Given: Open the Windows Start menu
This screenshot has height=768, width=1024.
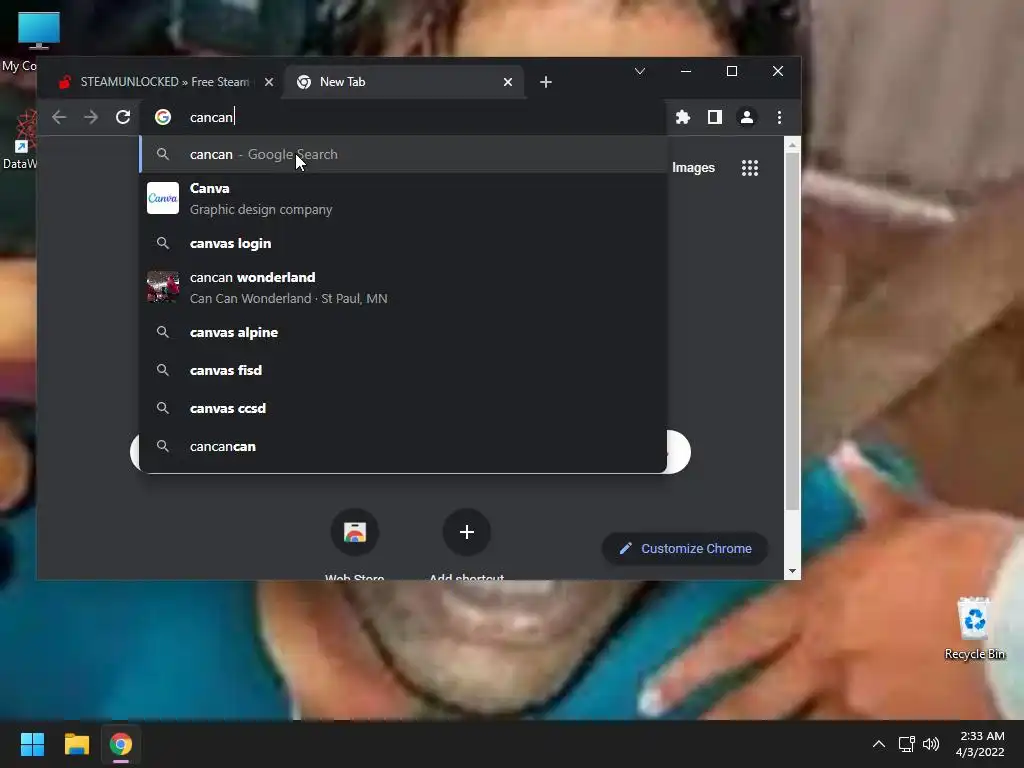Looking at the screenshot, I should [x=32, y=744].
